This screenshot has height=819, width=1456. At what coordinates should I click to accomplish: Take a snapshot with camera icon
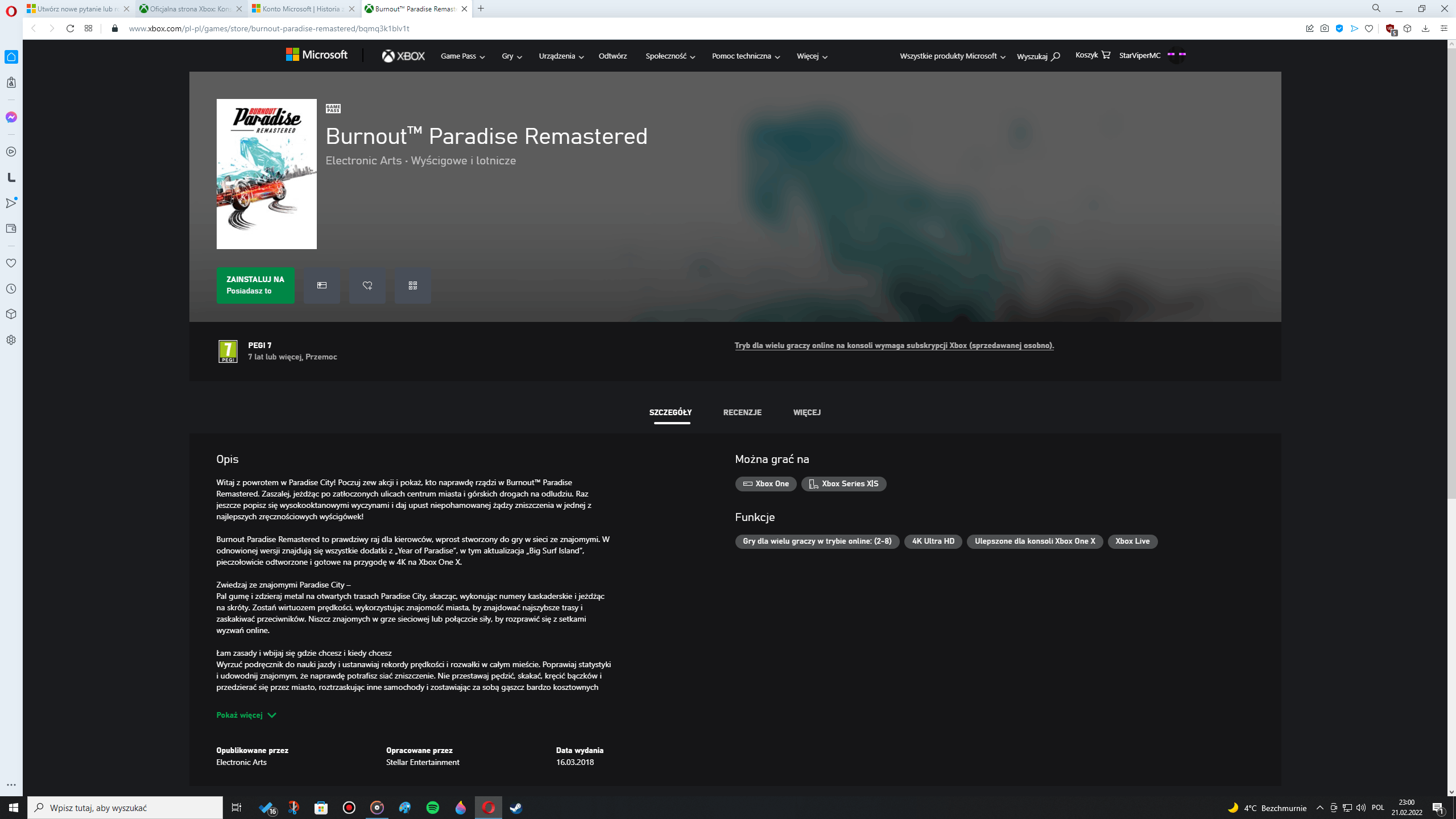click(x=1325, y=28)
